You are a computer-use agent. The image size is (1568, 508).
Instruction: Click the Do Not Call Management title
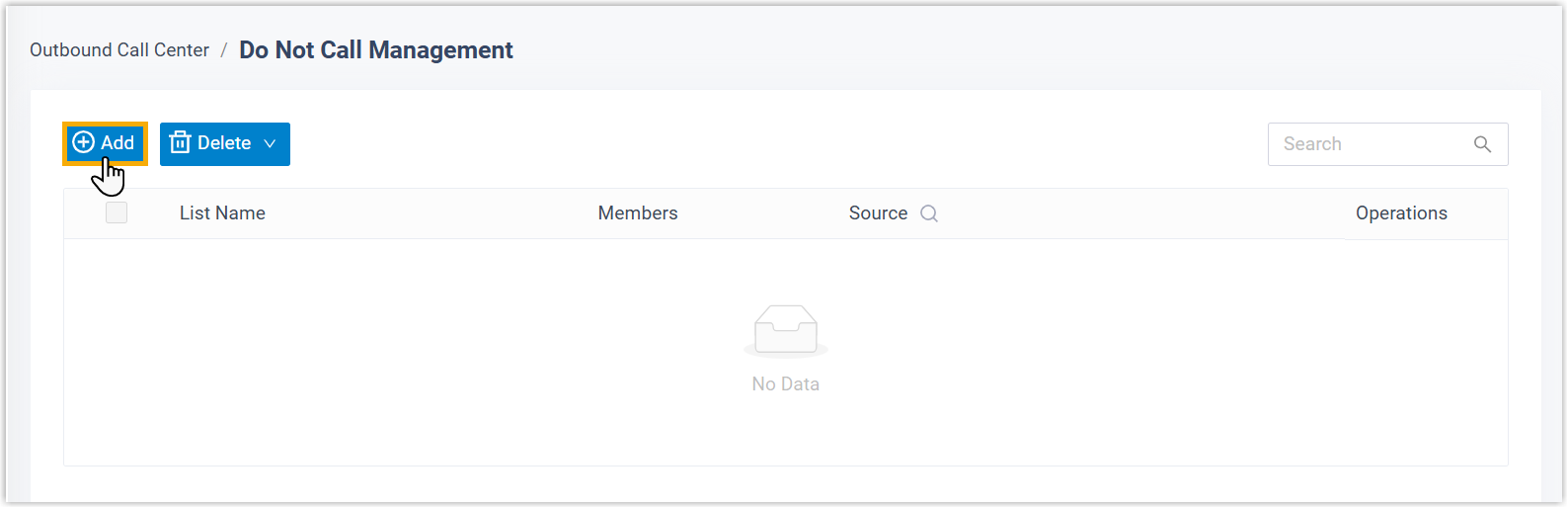pyautogui.click(x=376, y=50)
